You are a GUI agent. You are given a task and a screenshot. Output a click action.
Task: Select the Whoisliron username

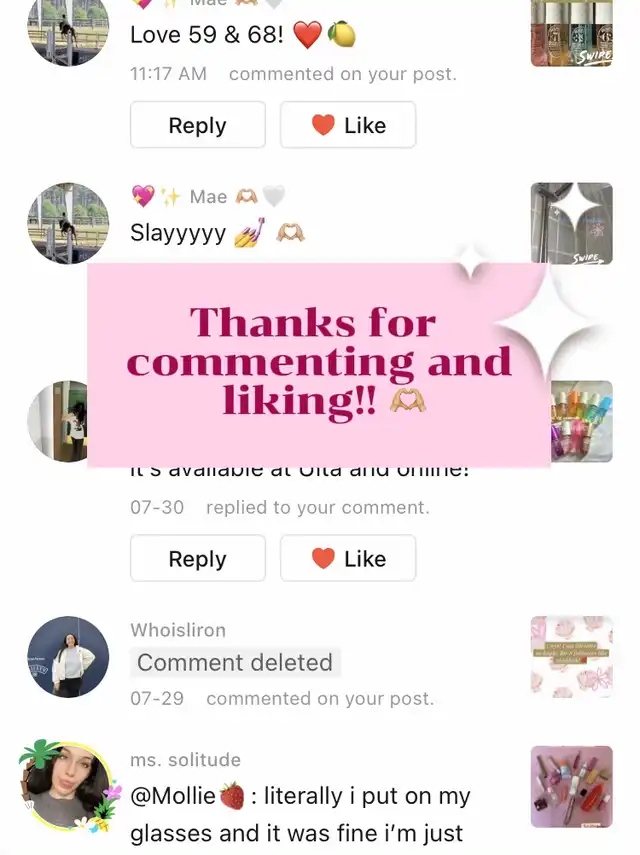point(178,630)
